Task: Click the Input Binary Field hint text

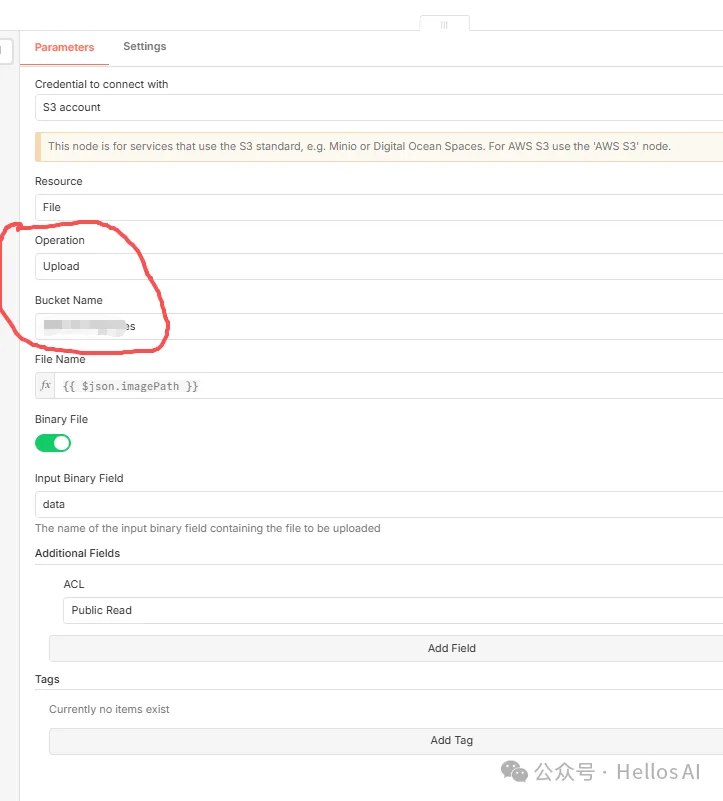Action: 207,528
